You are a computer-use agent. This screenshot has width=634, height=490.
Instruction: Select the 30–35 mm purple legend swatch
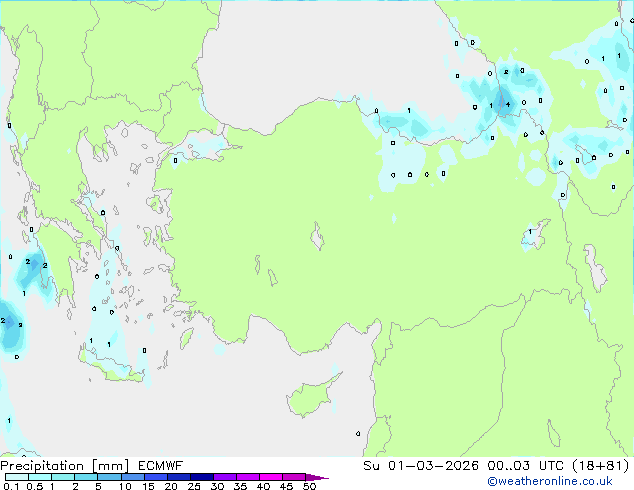click(x=224, y=477)
